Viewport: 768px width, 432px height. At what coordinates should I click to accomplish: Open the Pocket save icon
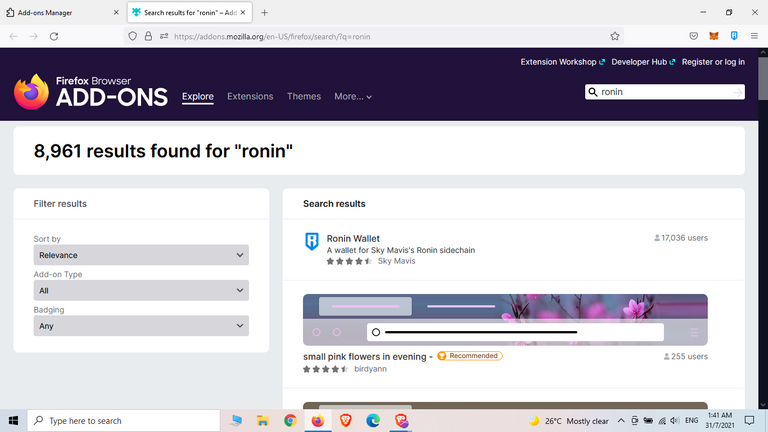coord(694,36)
